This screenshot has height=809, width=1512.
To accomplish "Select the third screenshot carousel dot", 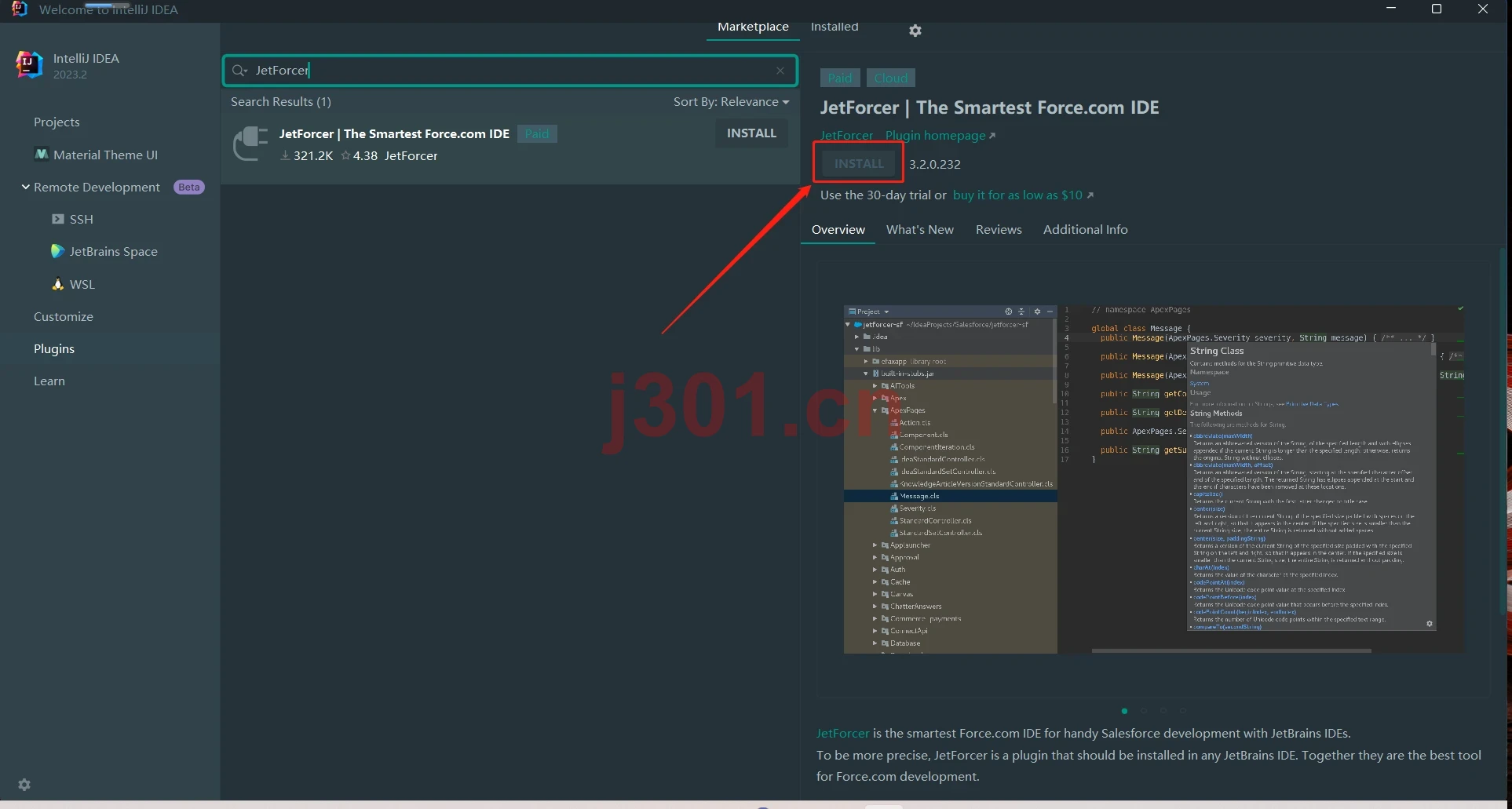I will (x=1163, y=711).
